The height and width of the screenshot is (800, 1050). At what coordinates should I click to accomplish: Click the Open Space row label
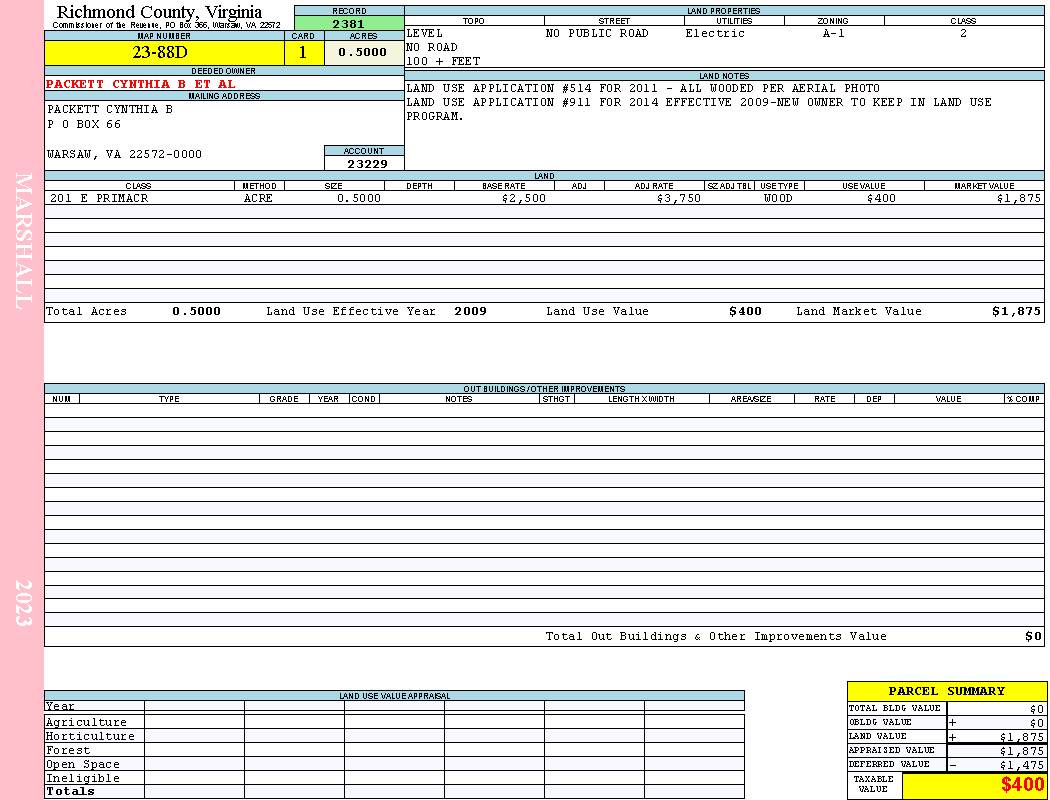click(x=82, y=765)
